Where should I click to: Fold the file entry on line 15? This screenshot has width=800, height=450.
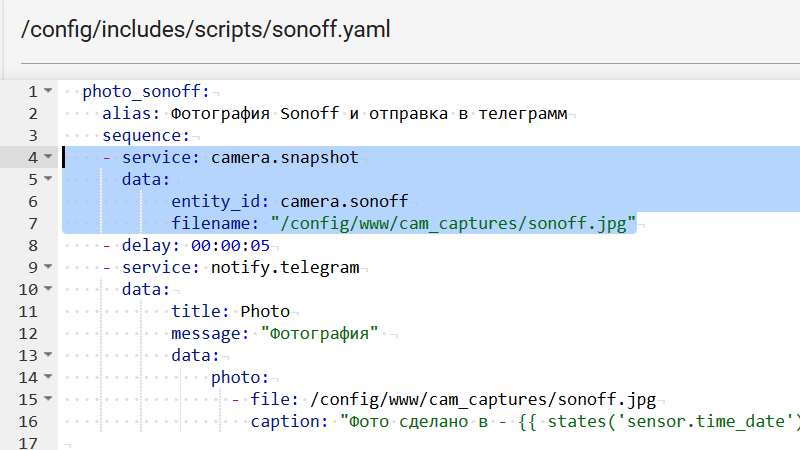[48, 399]
